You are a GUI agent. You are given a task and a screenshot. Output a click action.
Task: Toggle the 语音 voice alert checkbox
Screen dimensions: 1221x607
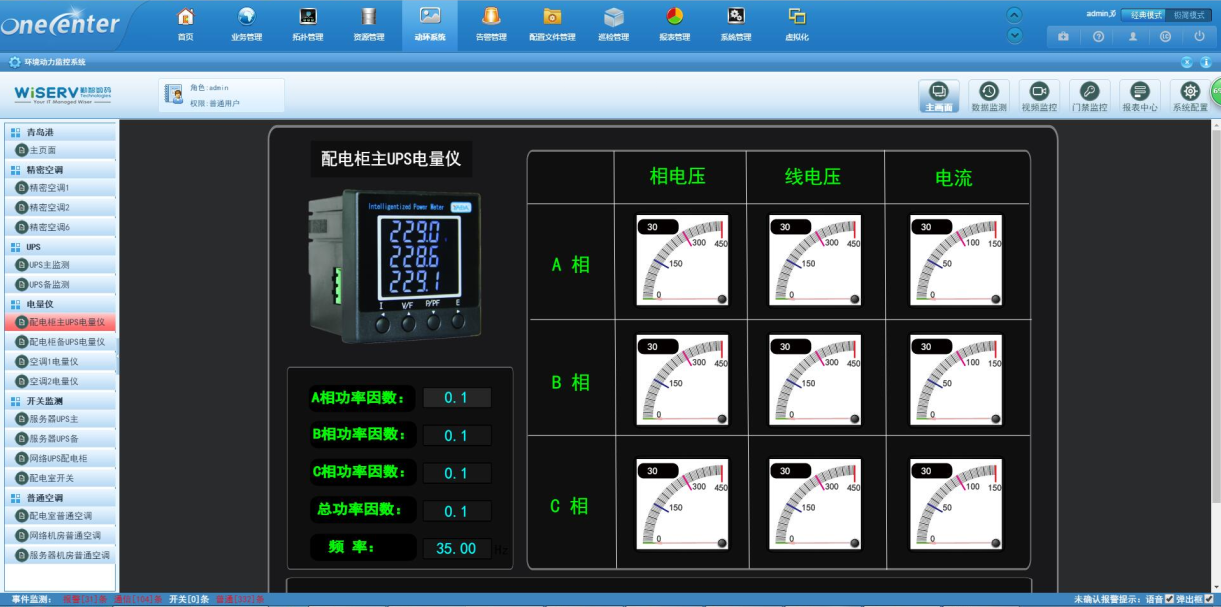1170,600
